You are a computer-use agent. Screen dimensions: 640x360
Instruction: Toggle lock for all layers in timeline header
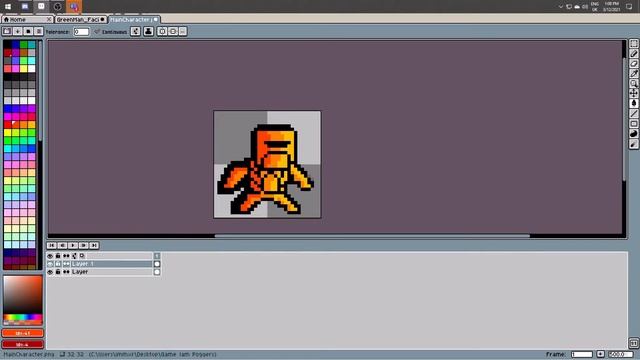point(58,256)
